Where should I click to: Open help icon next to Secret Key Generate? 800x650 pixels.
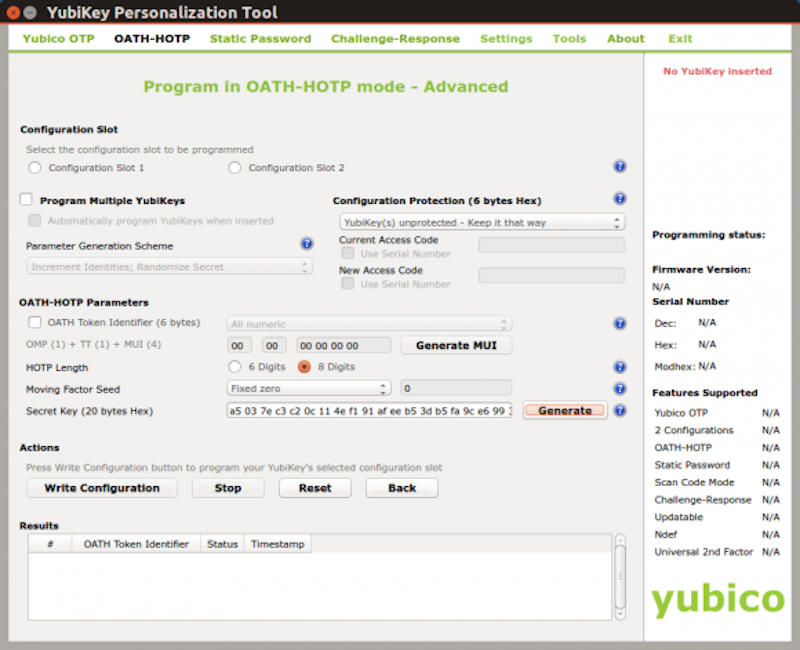pos(619,410)
